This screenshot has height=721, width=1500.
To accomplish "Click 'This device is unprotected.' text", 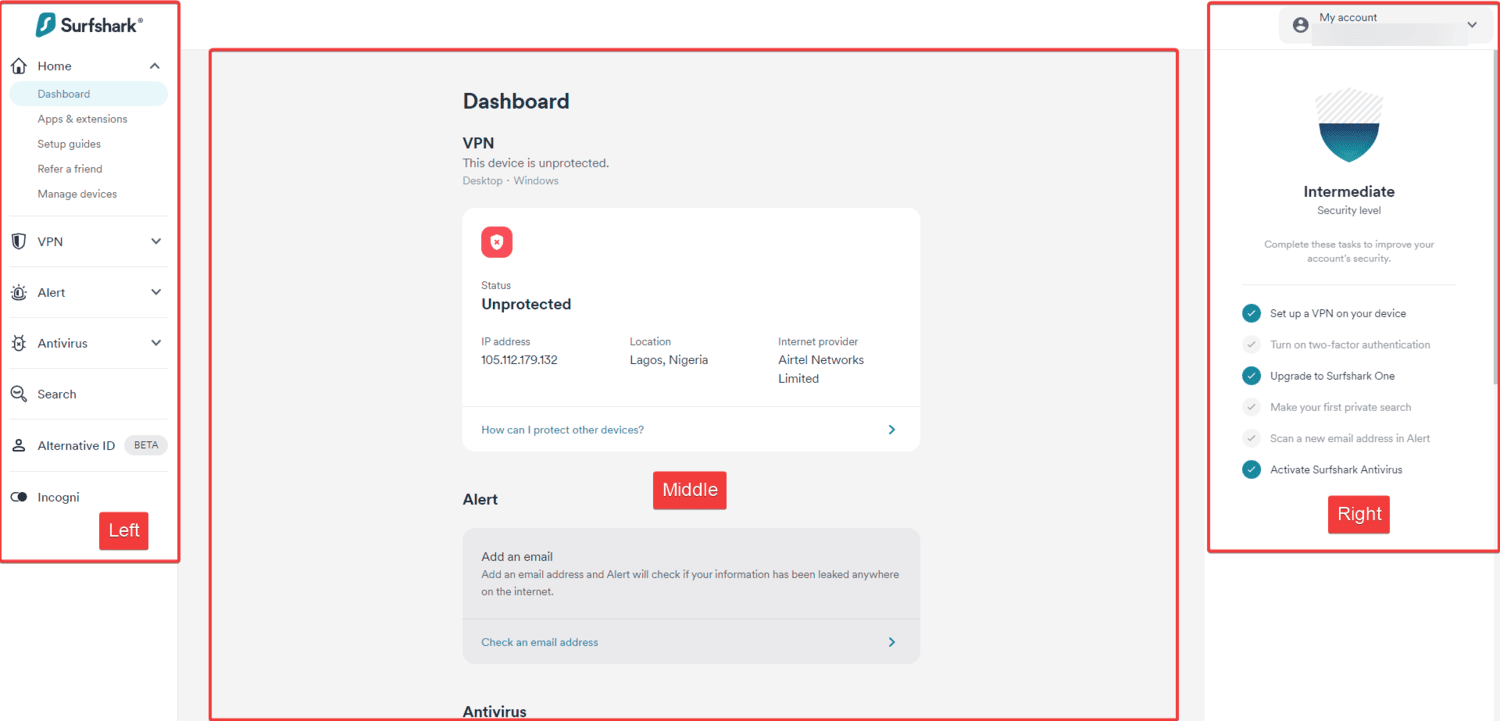I will click(x=536, y=163).
